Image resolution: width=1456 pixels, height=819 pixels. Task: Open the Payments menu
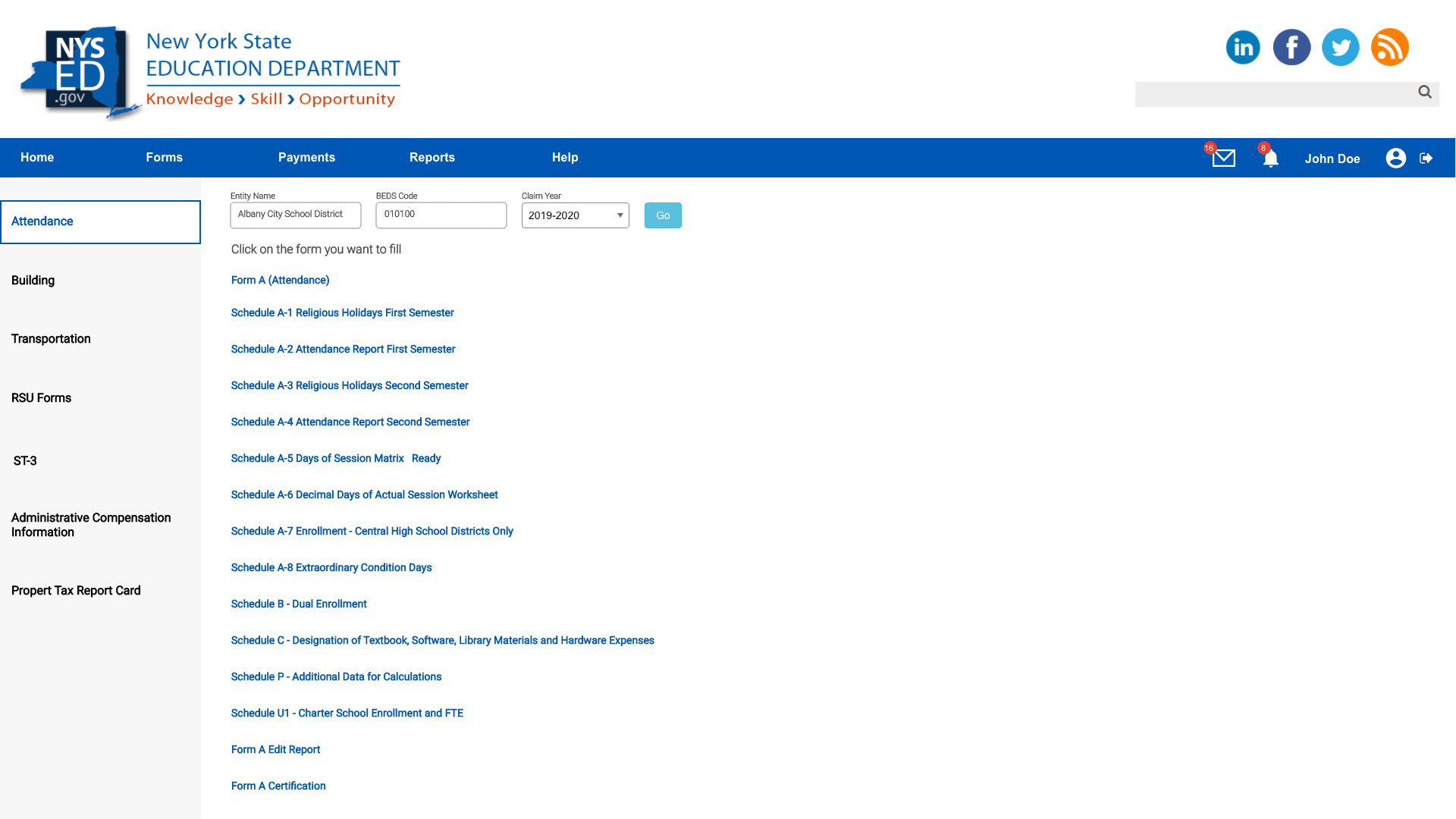tap(306, 158)
